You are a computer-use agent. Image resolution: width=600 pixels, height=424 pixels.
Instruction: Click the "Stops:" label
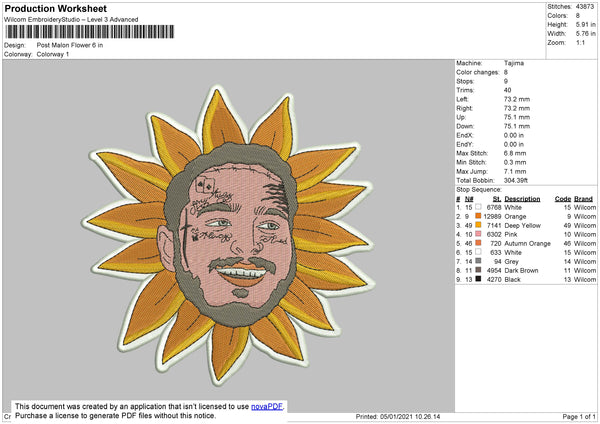point(465,81)
